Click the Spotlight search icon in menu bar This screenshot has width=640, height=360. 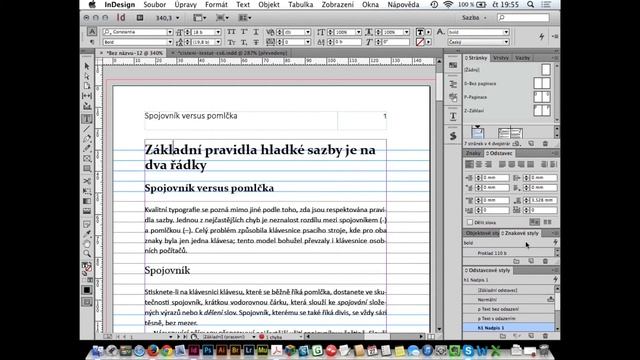530,4
